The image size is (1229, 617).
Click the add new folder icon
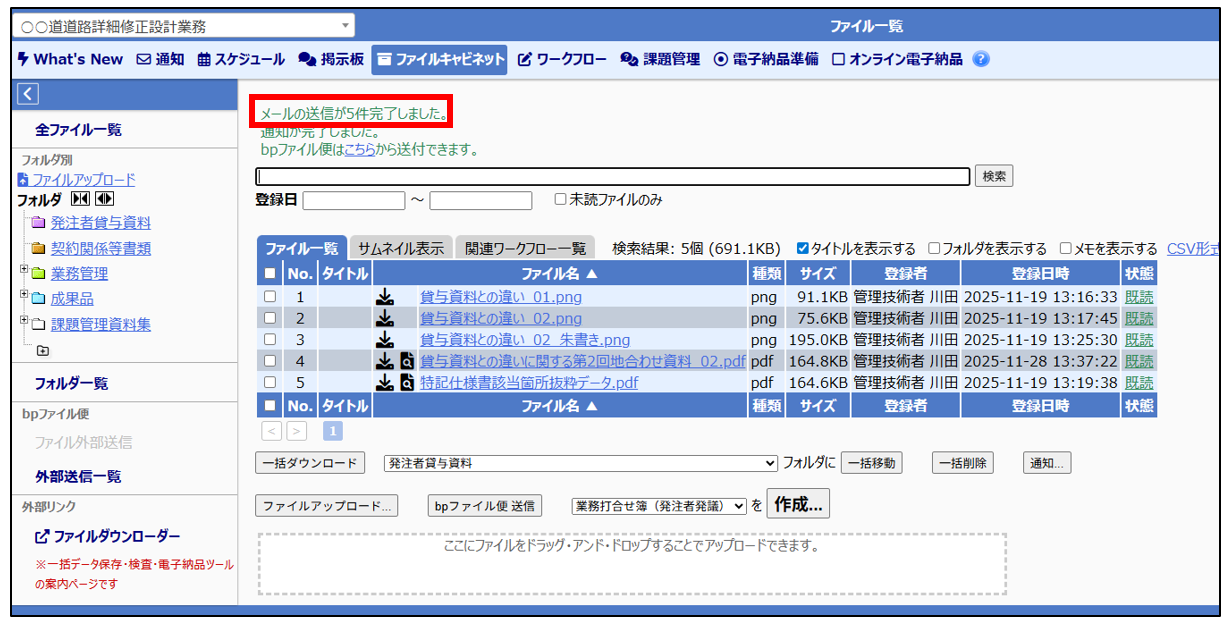point(42,350)
